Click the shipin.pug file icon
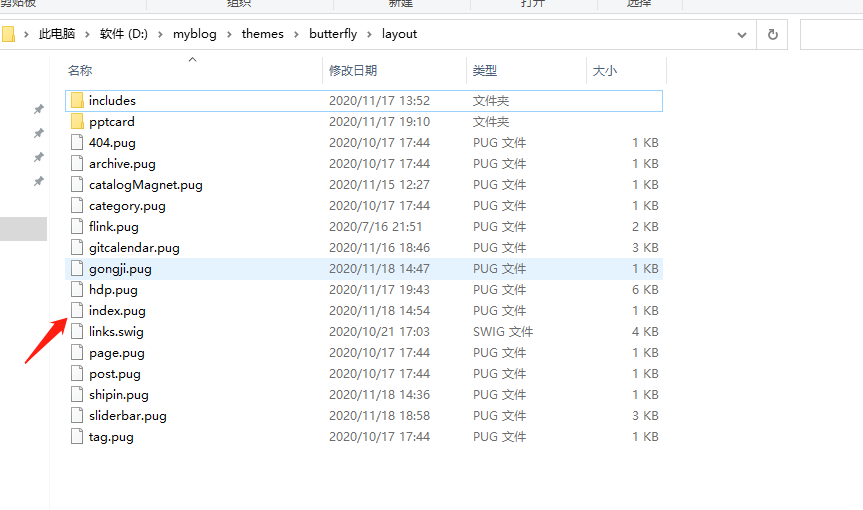Image resolution: width=863 pixels, height=510 pixels. point(77,394)
